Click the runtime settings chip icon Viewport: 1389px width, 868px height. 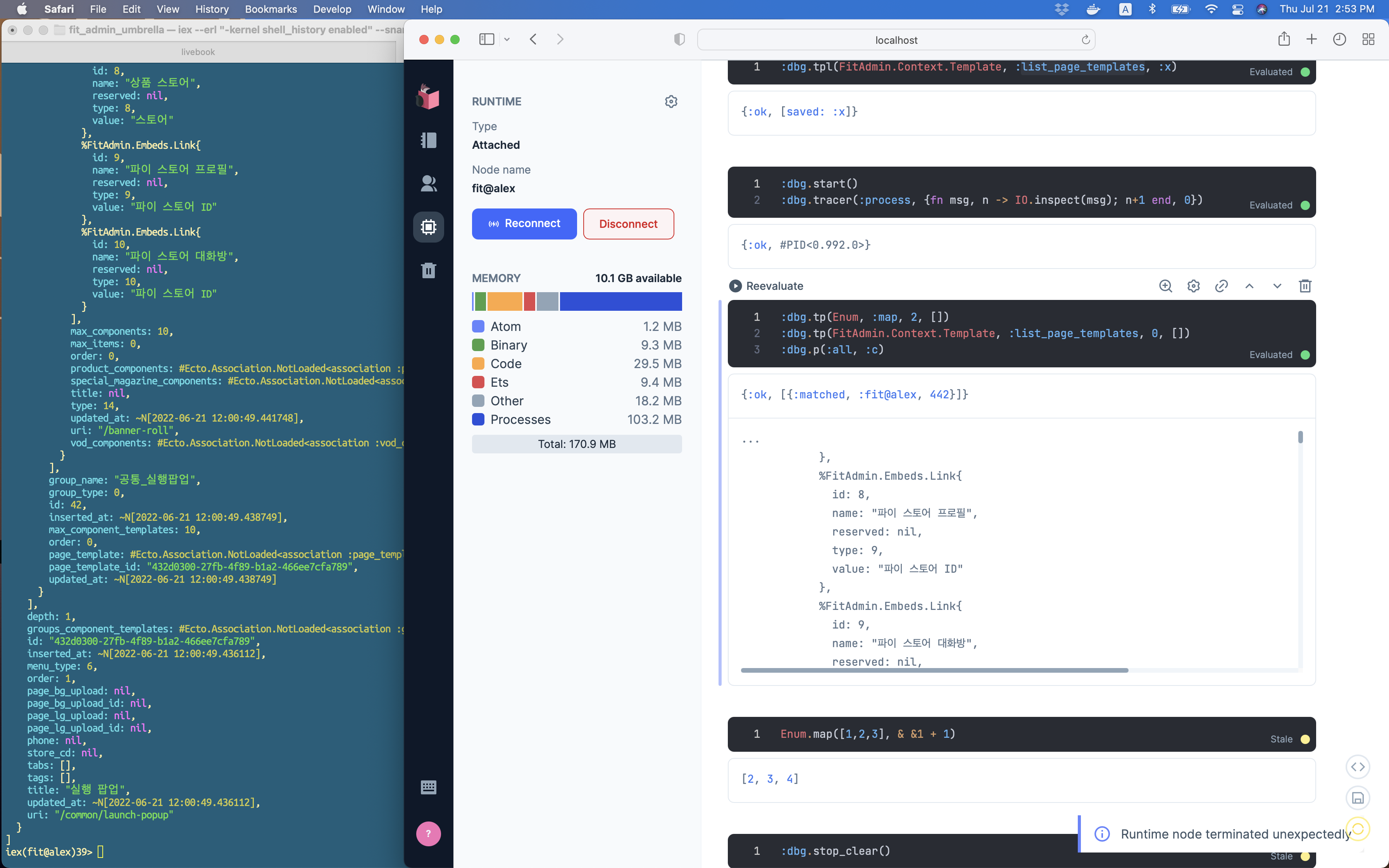[428, 227]
